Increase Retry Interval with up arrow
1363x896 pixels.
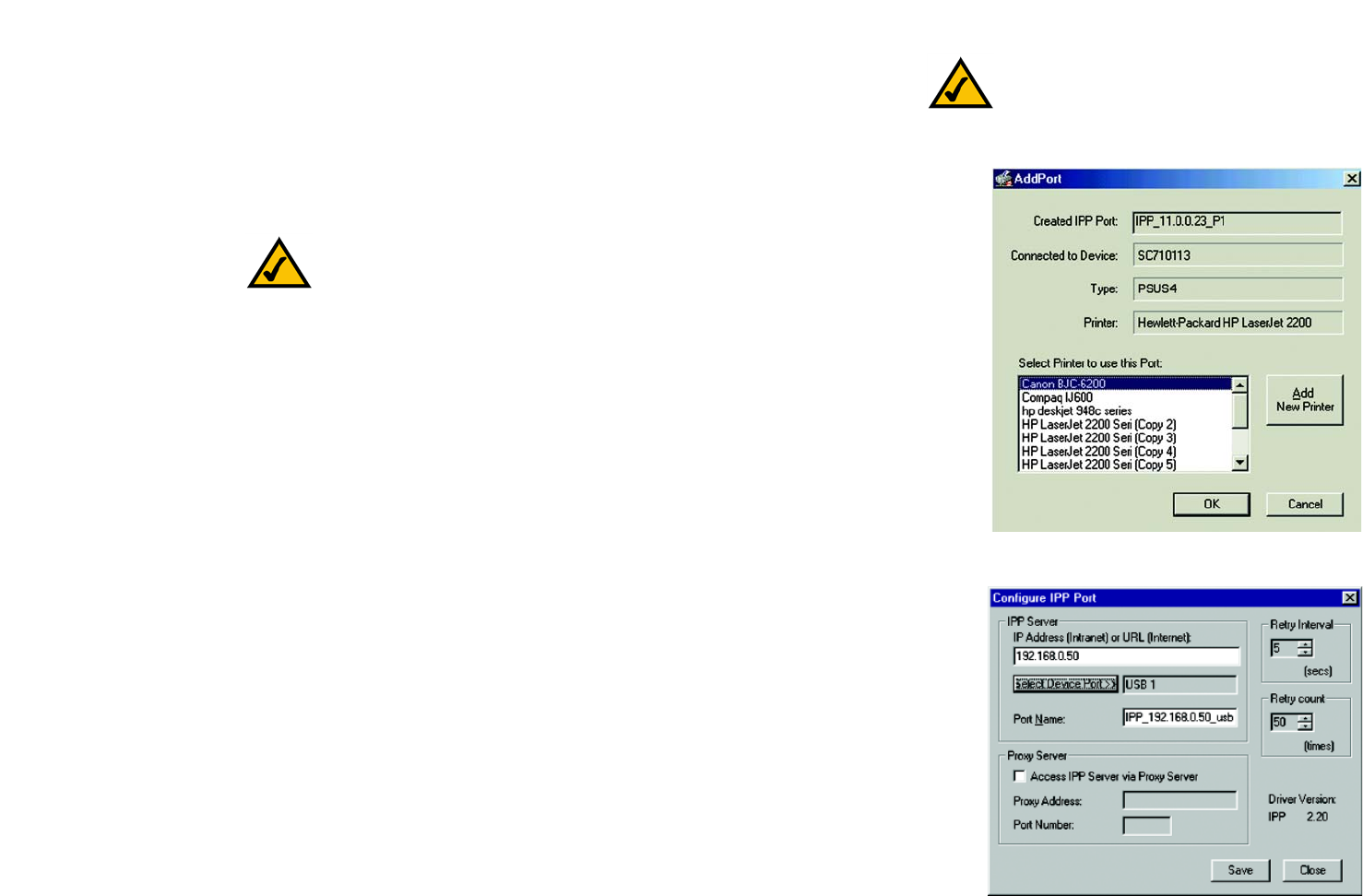coord(1304,644)
